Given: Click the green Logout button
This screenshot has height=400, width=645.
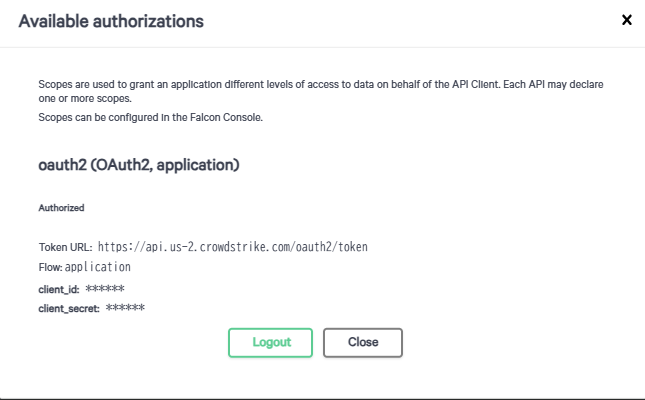Looking at the screenshot, I should click(270, 342).
